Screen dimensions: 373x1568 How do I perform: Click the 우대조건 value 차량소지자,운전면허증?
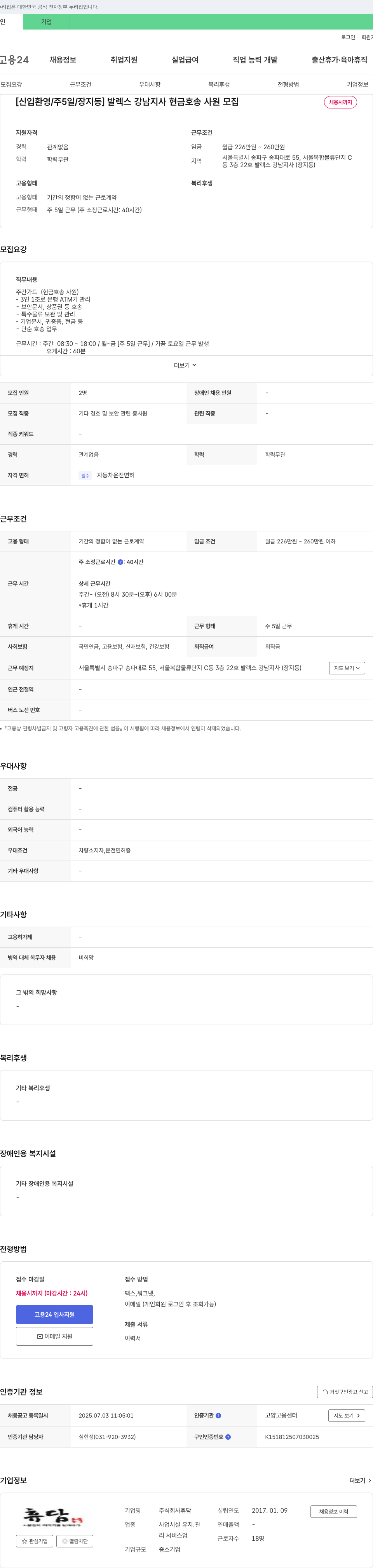[105, 850]
